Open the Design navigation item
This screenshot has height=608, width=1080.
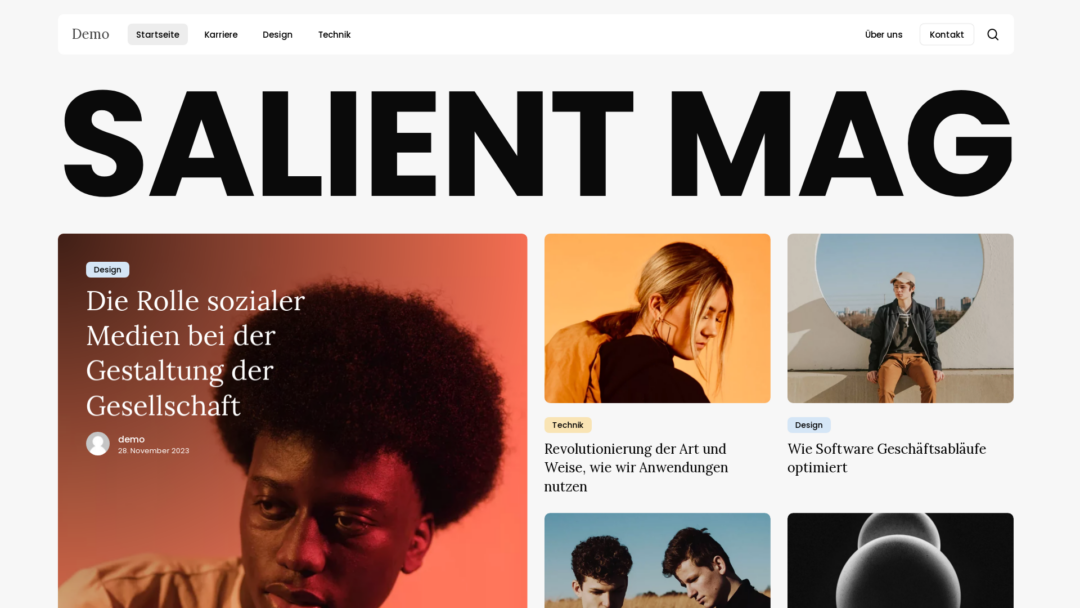pyautogui.click(x=278, y=34)
